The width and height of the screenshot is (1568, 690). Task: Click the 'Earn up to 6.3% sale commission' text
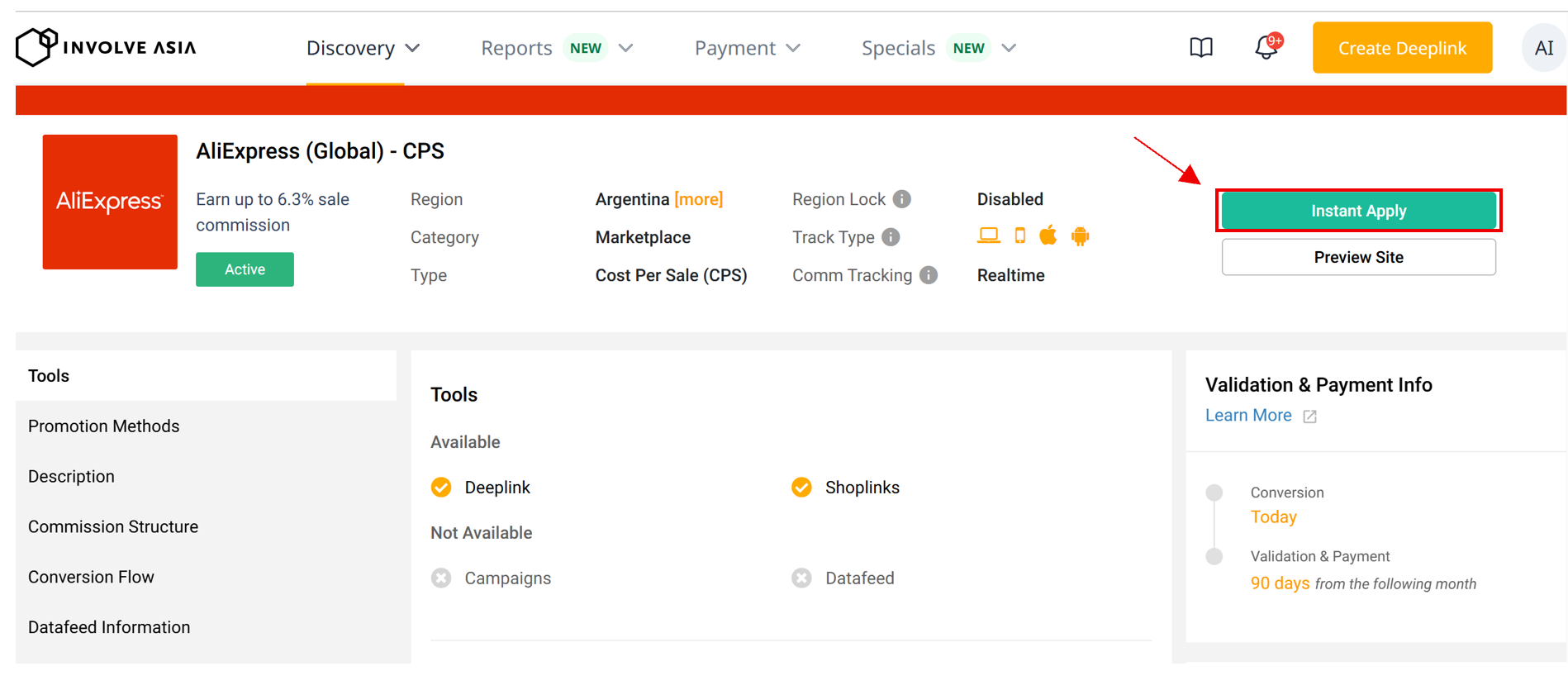point(273,212)
